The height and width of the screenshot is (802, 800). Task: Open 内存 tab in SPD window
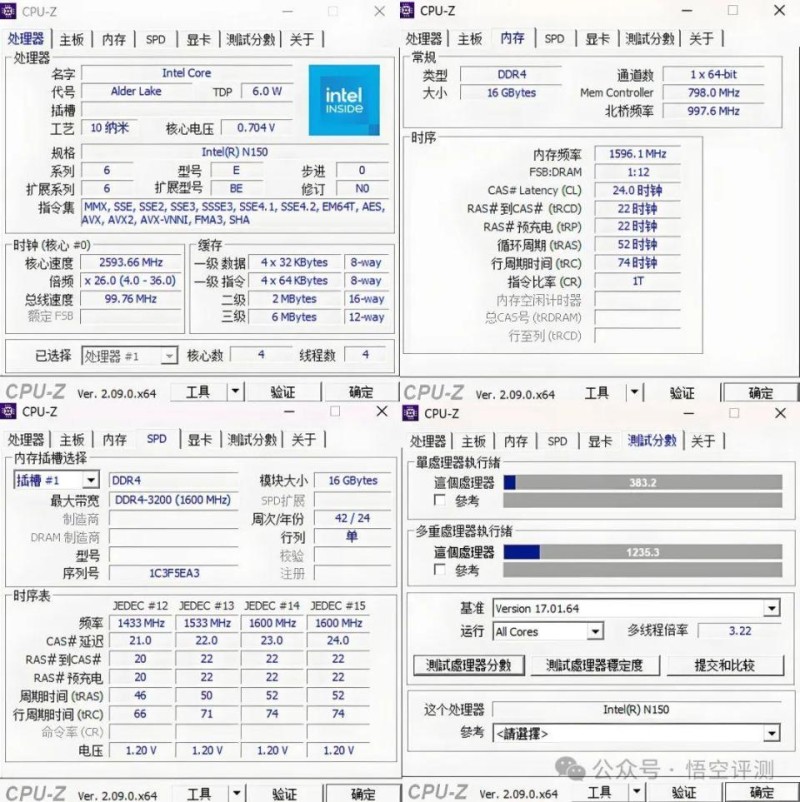coord(115,439)
